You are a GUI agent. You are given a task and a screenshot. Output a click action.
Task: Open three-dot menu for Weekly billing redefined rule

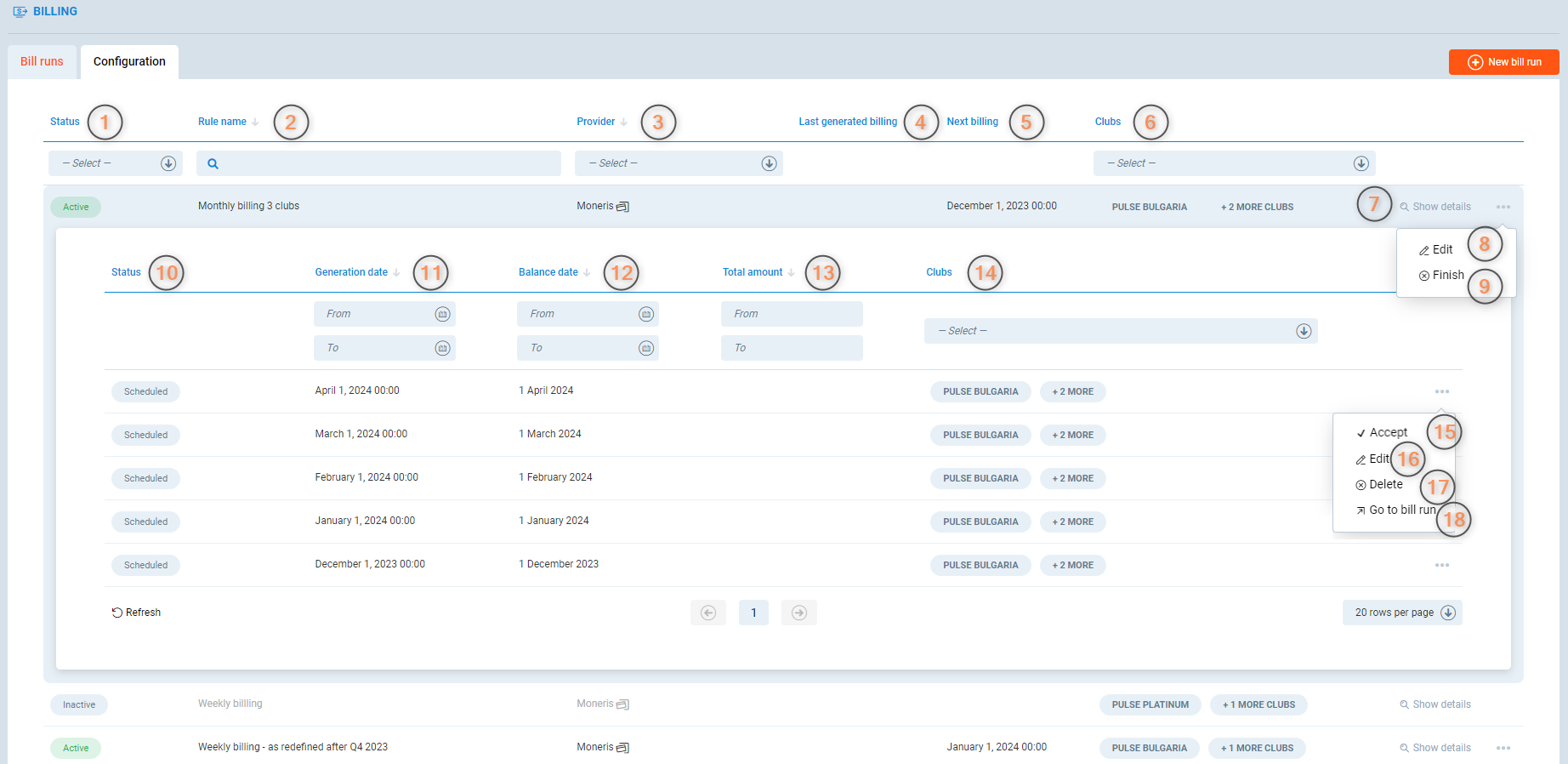[1503, 748]
